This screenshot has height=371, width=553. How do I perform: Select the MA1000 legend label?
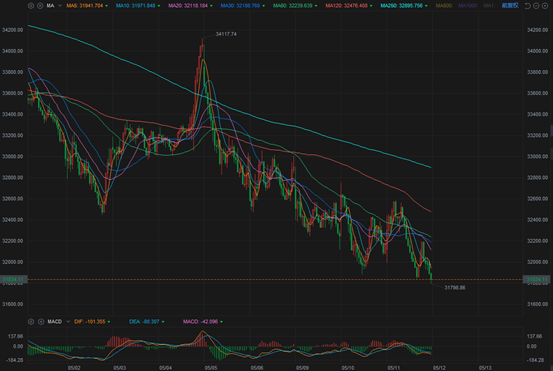(x=467, y=6)
